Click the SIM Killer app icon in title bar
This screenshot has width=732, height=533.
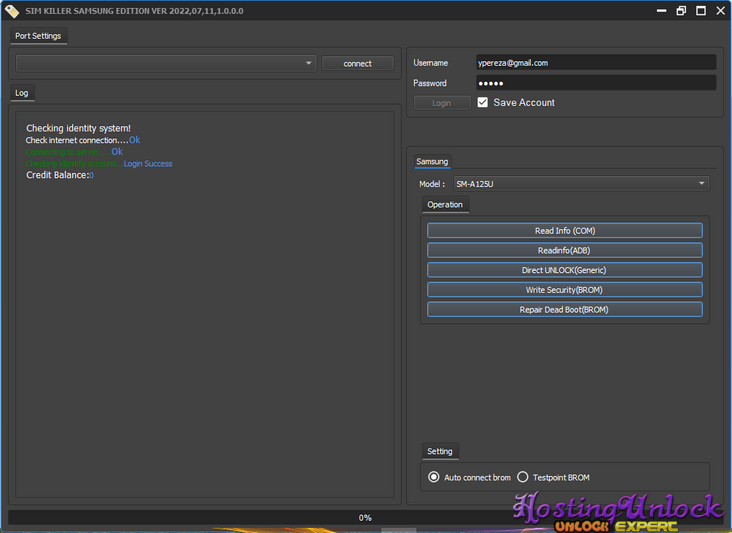(x=12, y=11)
